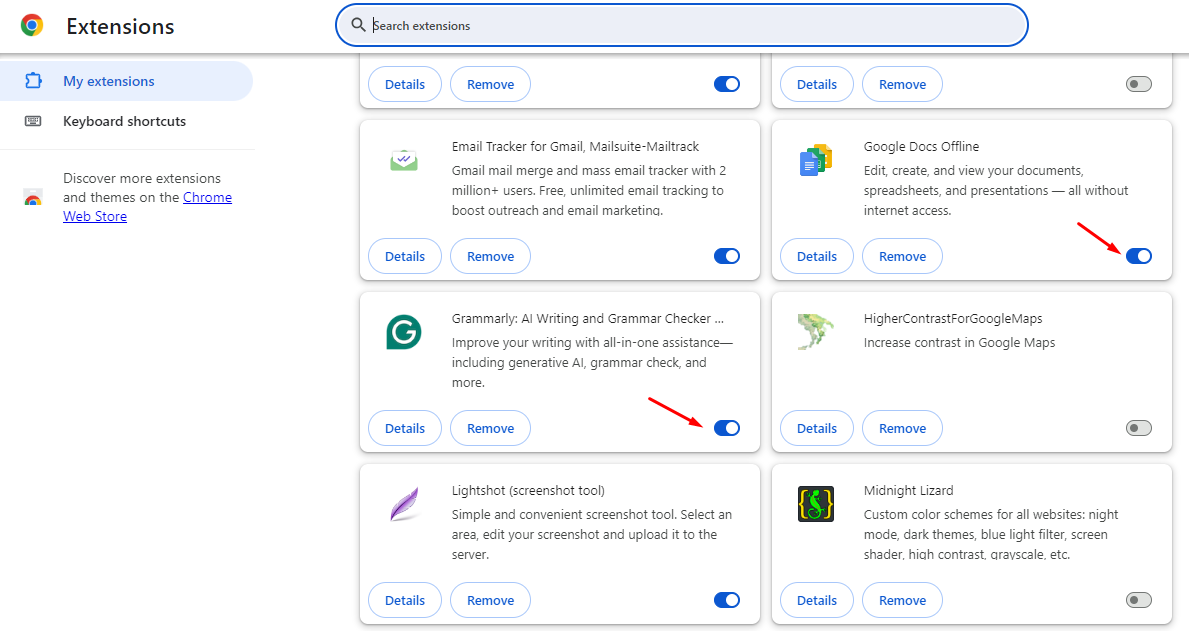Open the Chrome Web Store link
This screenshot has width=1189, height=631.
pyautogui.click(x=207, y=198)
